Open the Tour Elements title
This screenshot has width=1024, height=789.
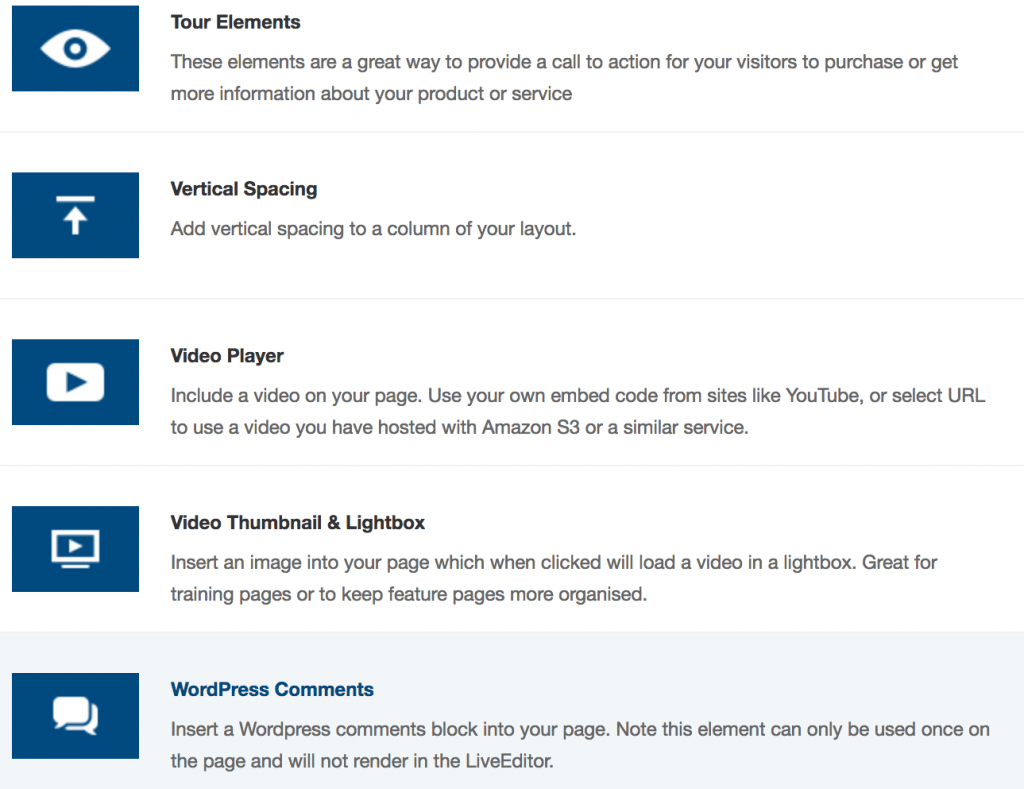(235, 22)
